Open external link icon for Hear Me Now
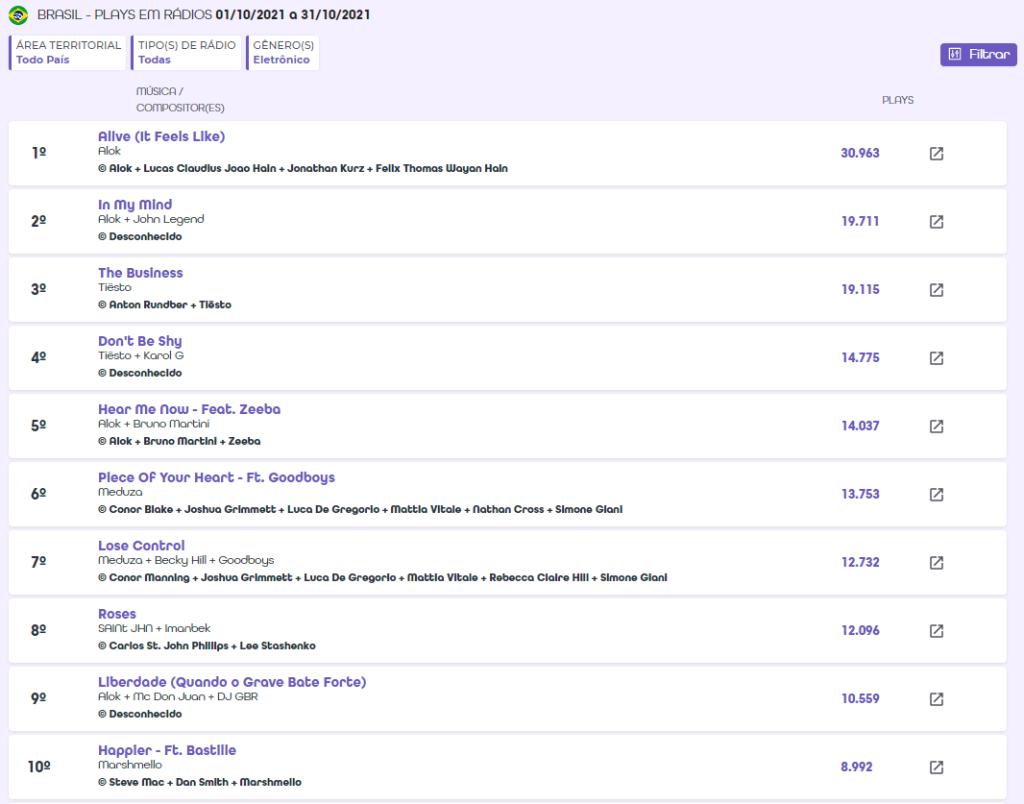The height and width of the screenshot is (804, 1024). pyautogui.click(x=936, y=426)
